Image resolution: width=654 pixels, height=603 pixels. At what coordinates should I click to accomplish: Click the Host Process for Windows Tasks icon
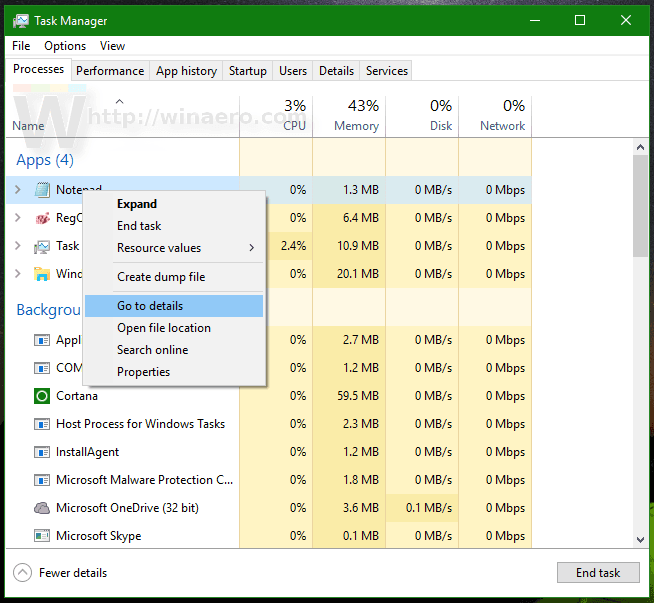point(42,424)
